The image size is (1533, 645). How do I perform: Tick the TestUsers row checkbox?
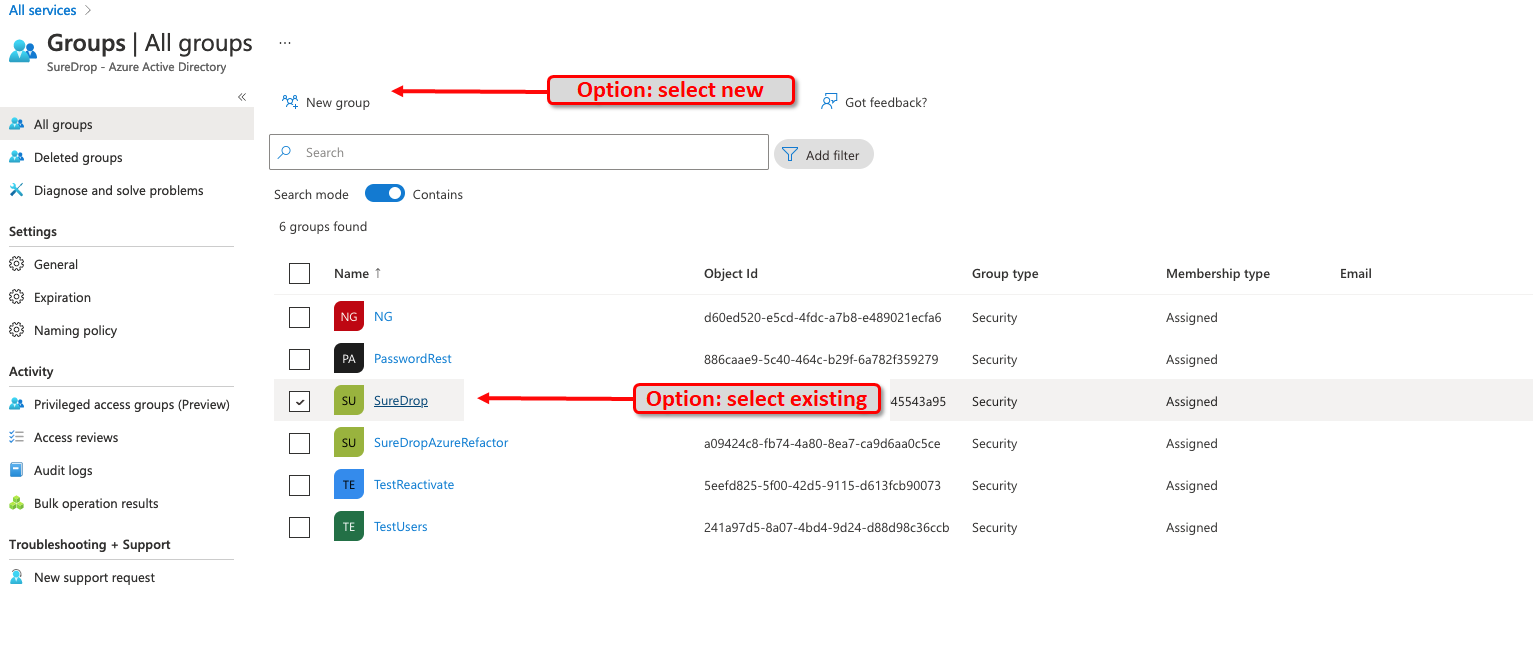[299, 527]
